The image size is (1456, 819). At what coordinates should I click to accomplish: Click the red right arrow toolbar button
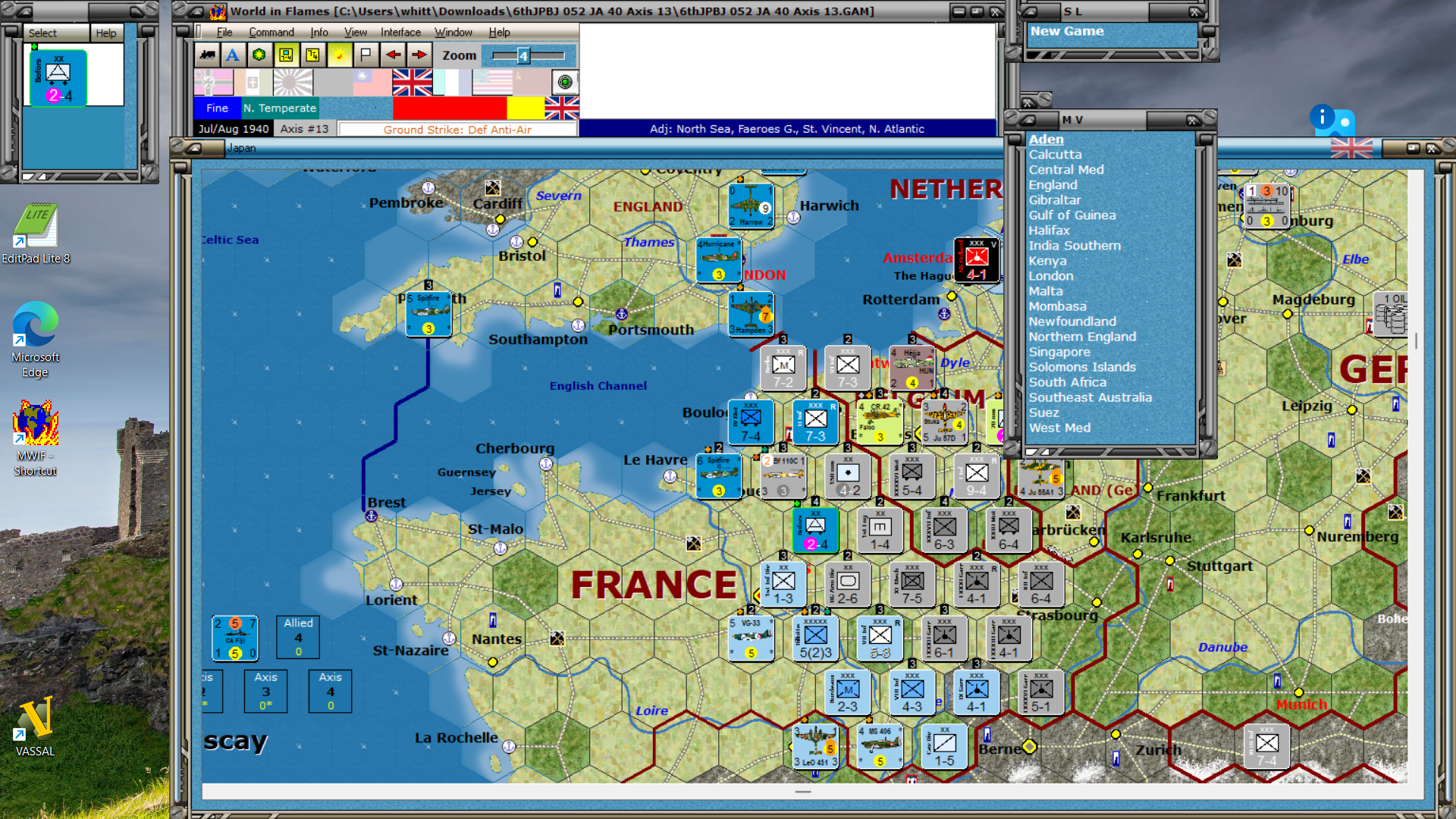(x=419, y=55)
